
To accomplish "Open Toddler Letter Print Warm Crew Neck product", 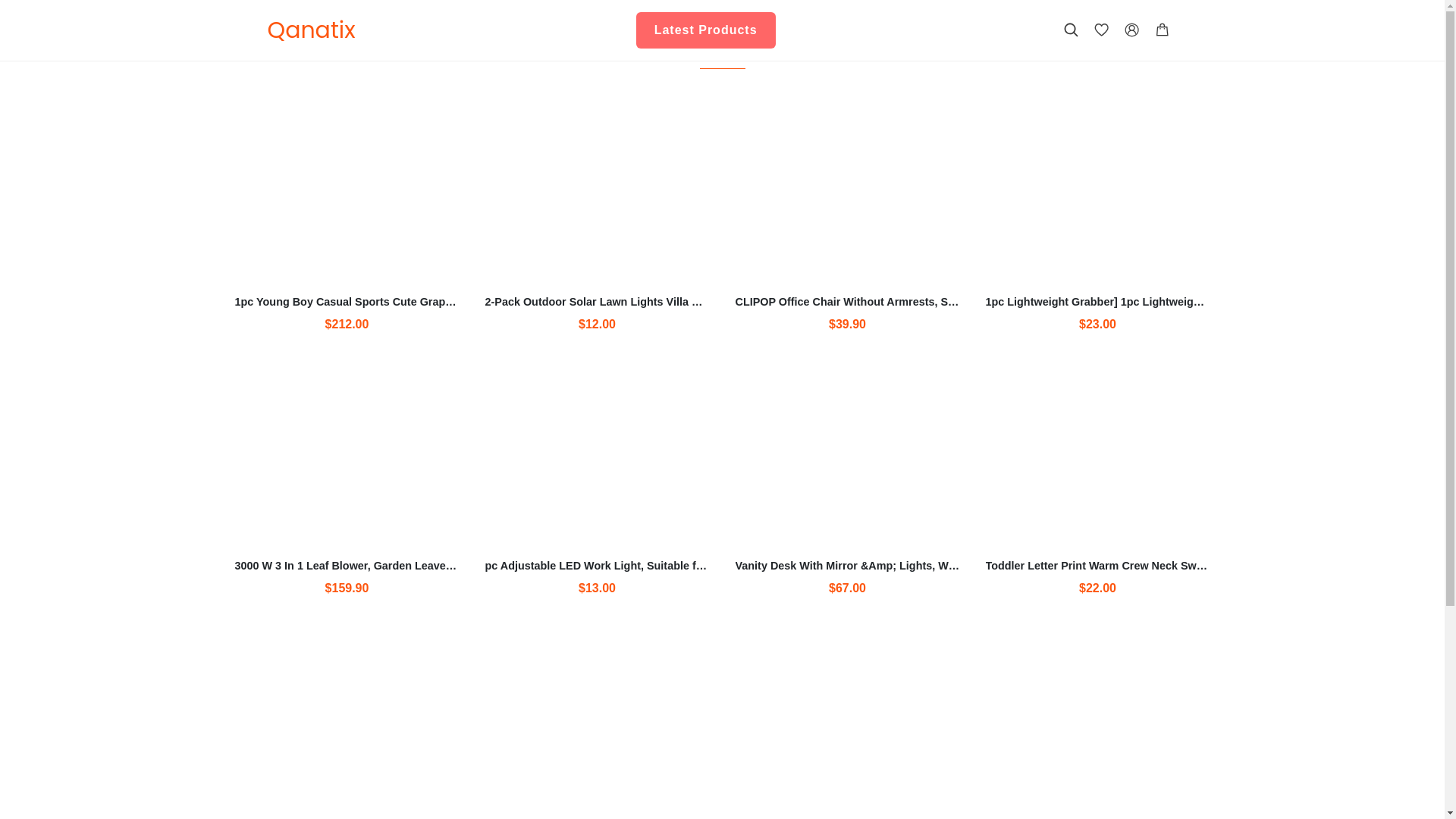I will pos(1097,566).
